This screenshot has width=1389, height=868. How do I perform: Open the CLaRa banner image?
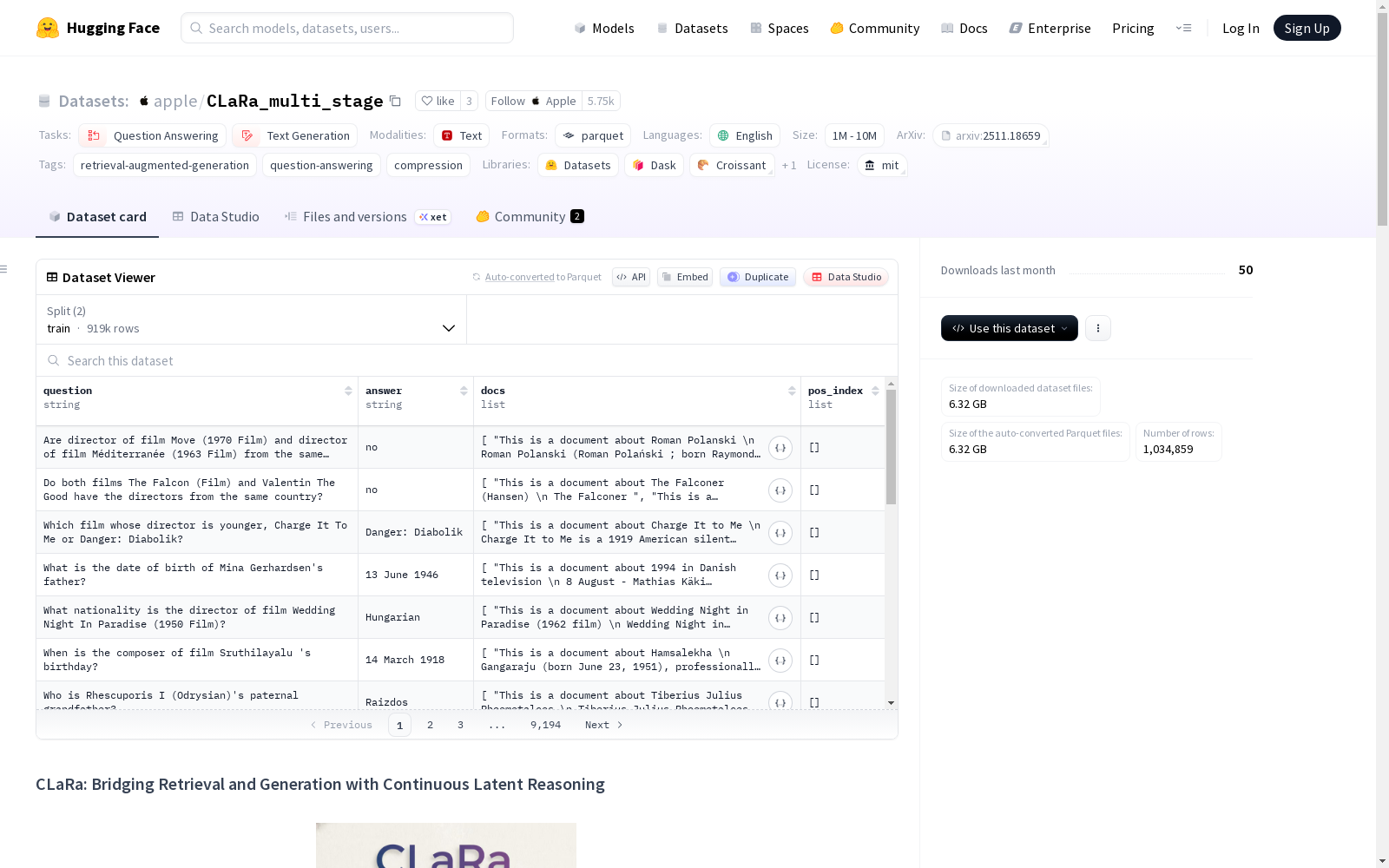click(446, 845)
